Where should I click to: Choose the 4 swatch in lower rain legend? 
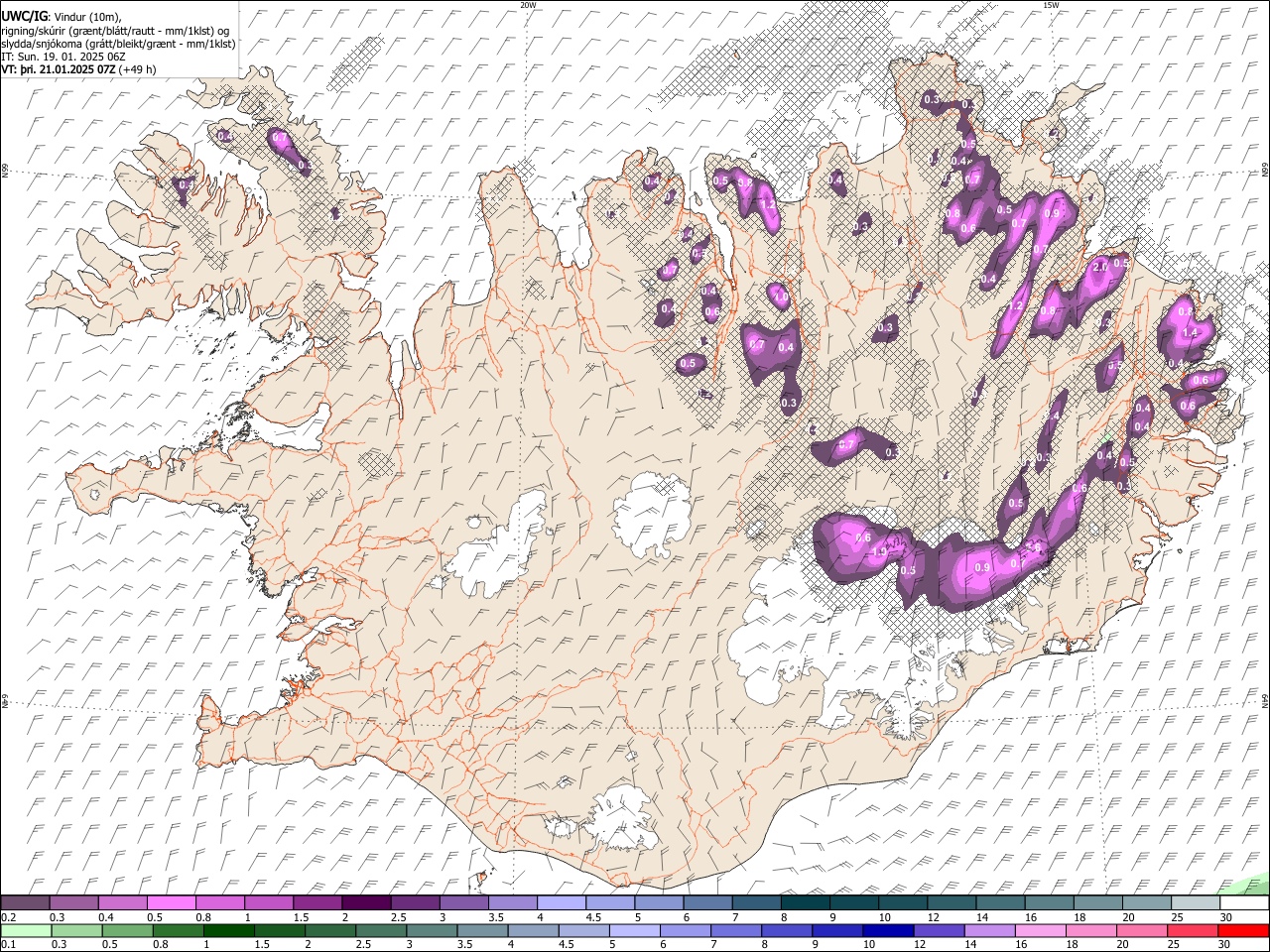click(x=533, y=930)
